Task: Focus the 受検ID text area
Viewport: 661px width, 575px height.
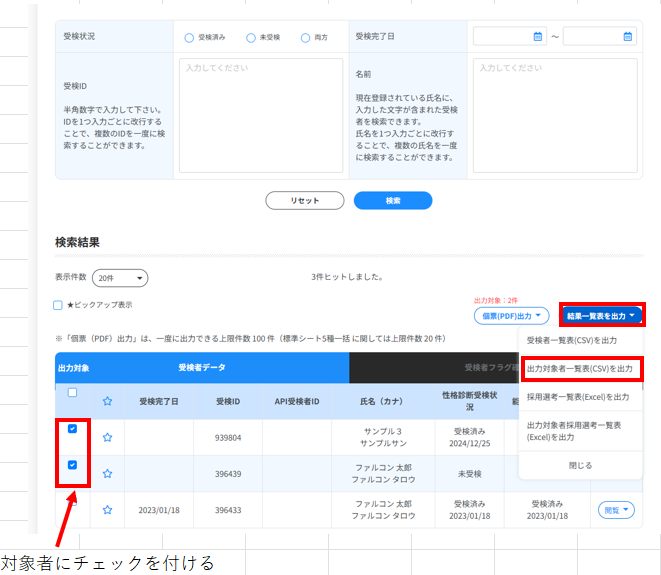Action: pos(261,116)
